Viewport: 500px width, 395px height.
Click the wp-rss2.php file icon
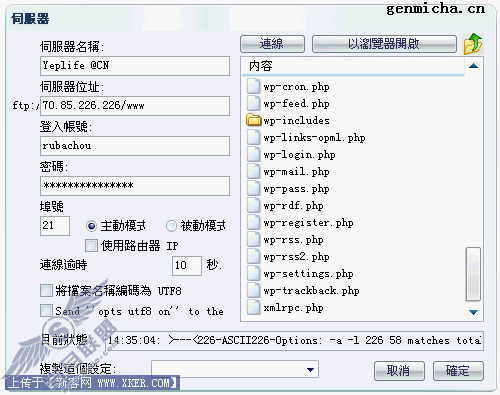[x=253, y=256]
